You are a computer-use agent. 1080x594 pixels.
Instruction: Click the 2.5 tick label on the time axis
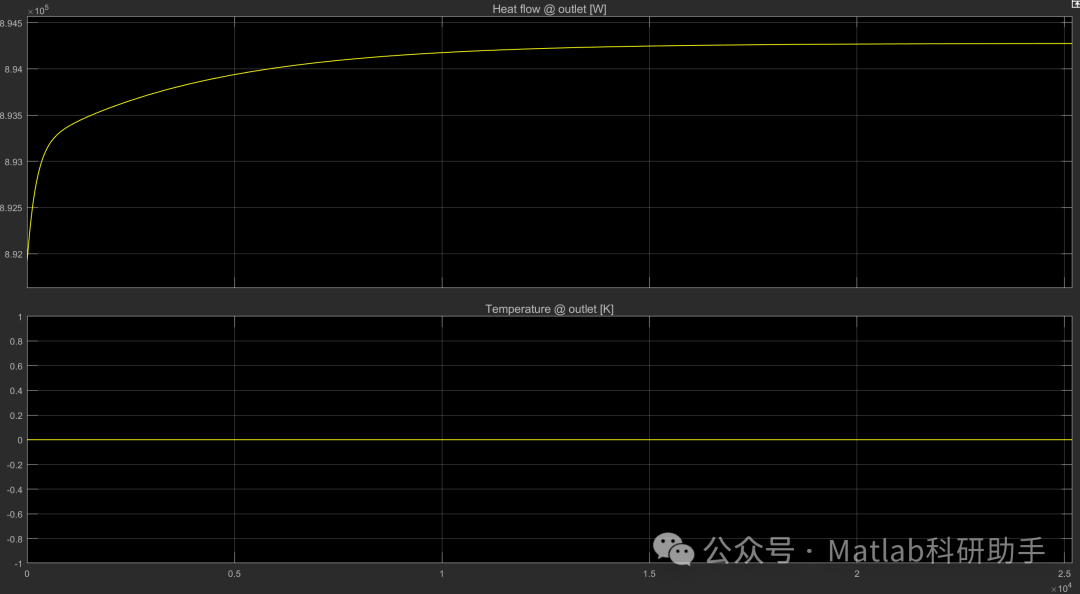tap(1065, 573)
